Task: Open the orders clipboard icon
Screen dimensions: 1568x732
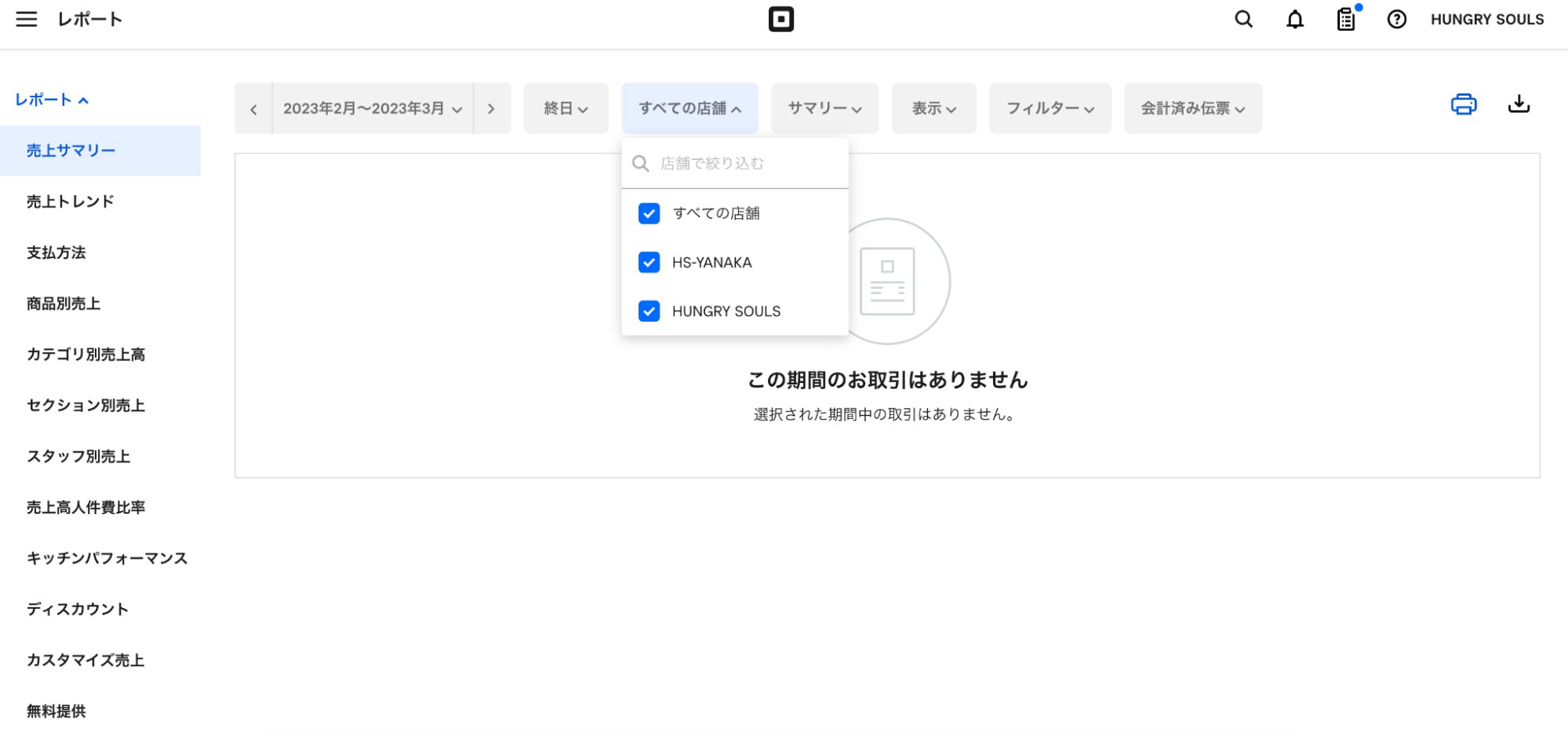Action: [1345, 19]
